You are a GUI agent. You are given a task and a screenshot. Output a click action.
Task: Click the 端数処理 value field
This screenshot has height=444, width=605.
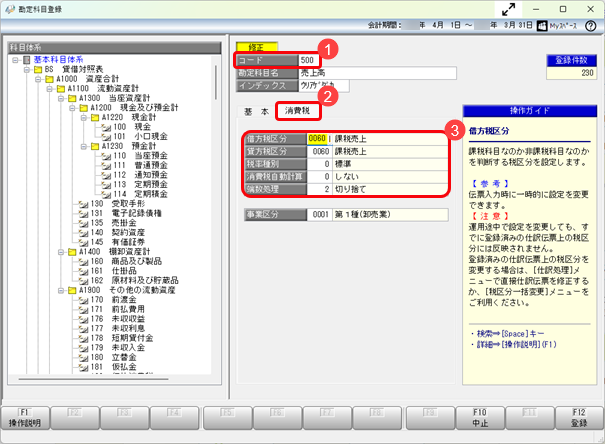(x=318, y=189)
